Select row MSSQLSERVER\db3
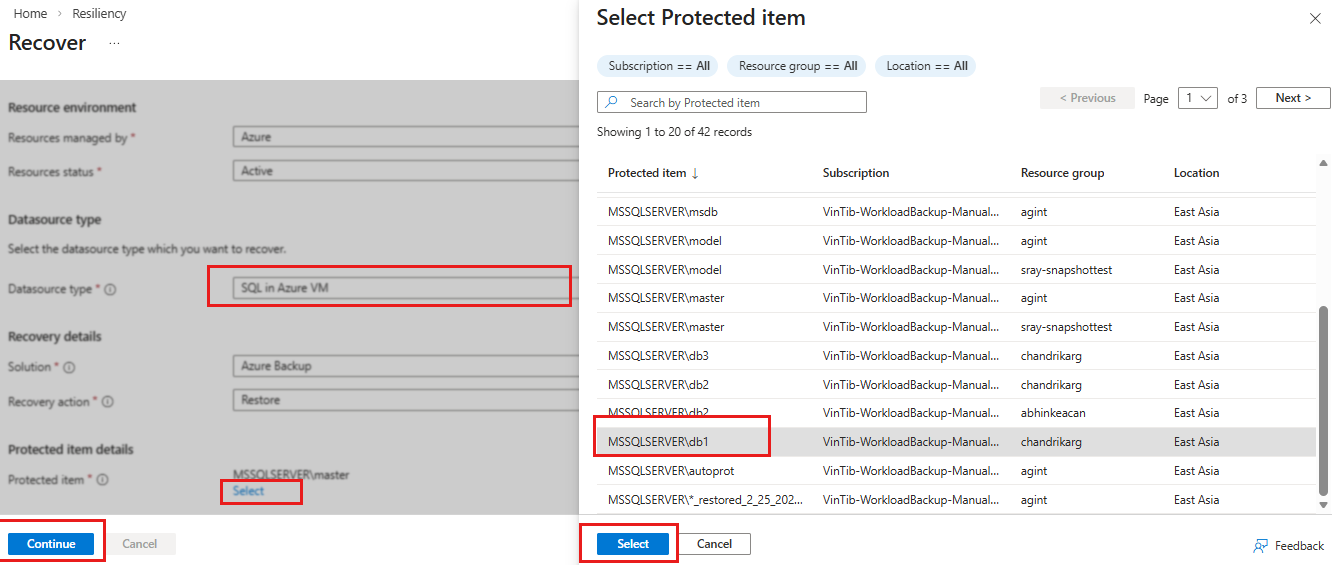The image size is (1332, 565). coord(956,356)
